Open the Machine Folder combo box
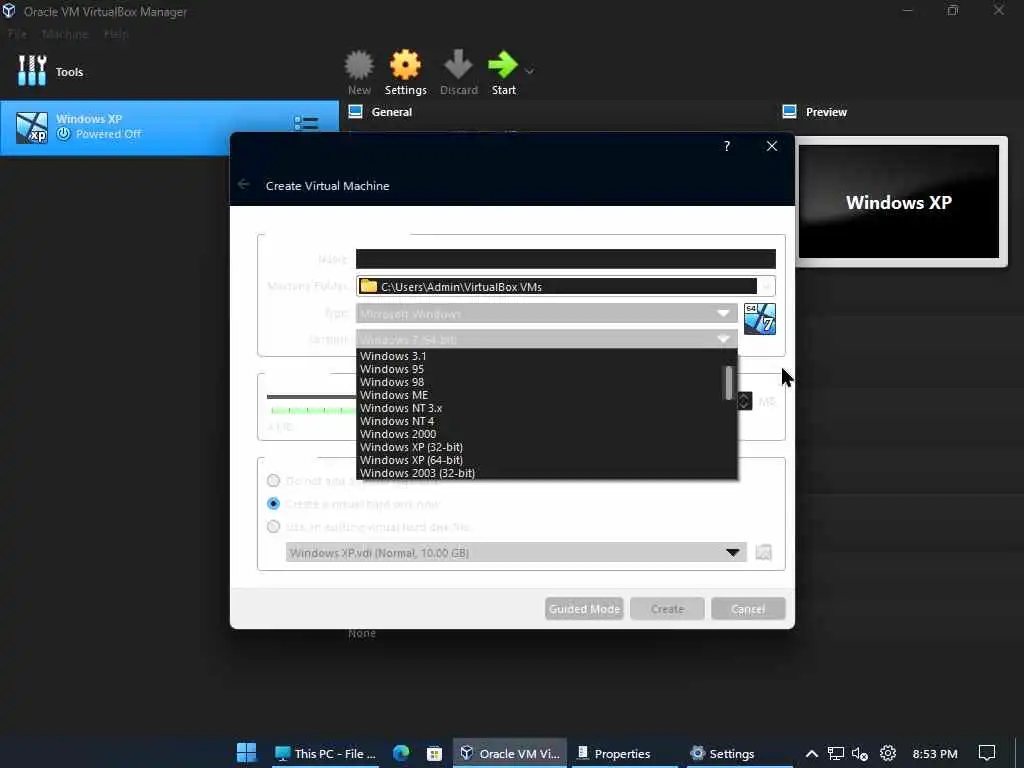This screenshot has height=768, width=1024. pyautogui.click(x=566, y=286)
